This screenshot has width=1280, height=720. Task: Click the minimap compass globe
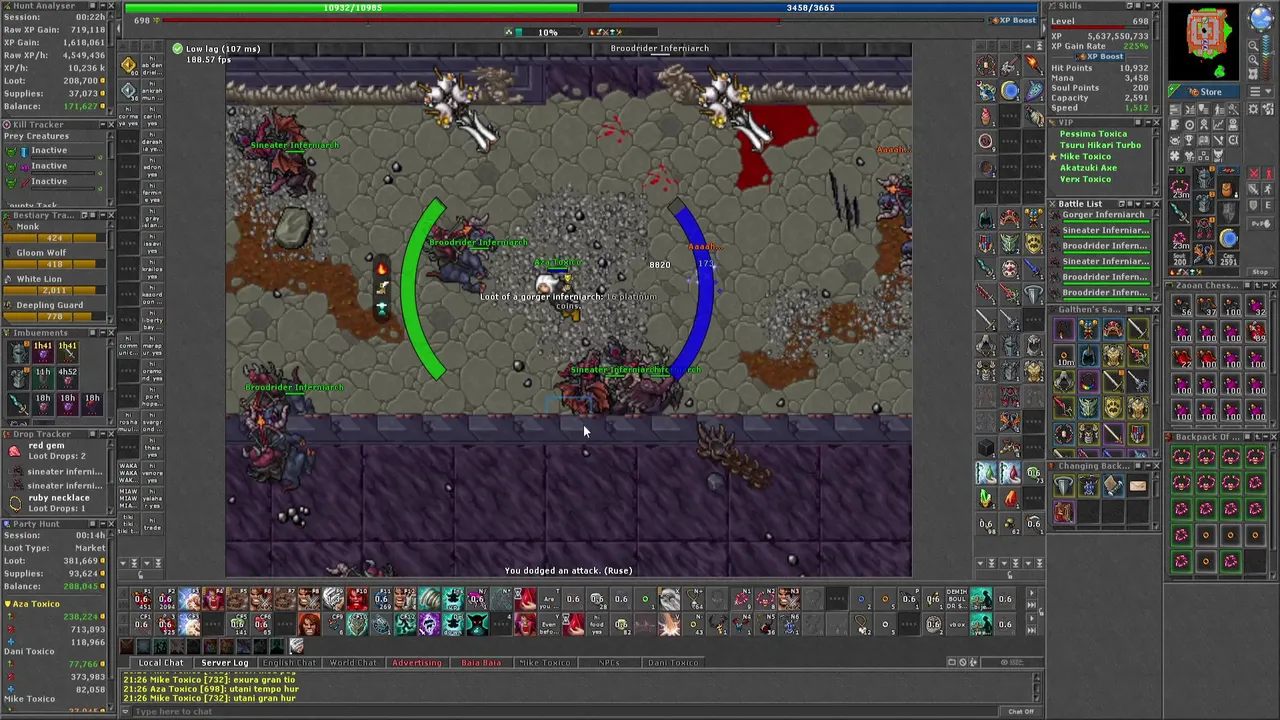pos(1261,17)
